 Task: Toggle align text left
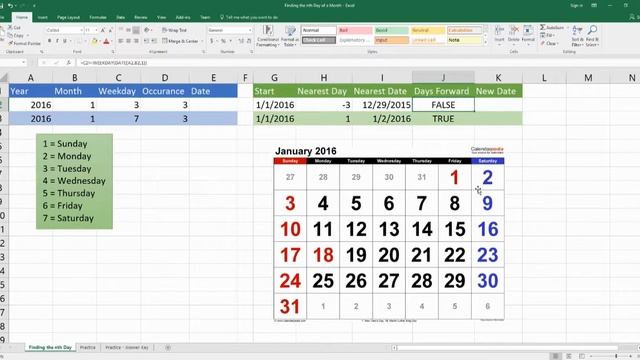(121, 41)
